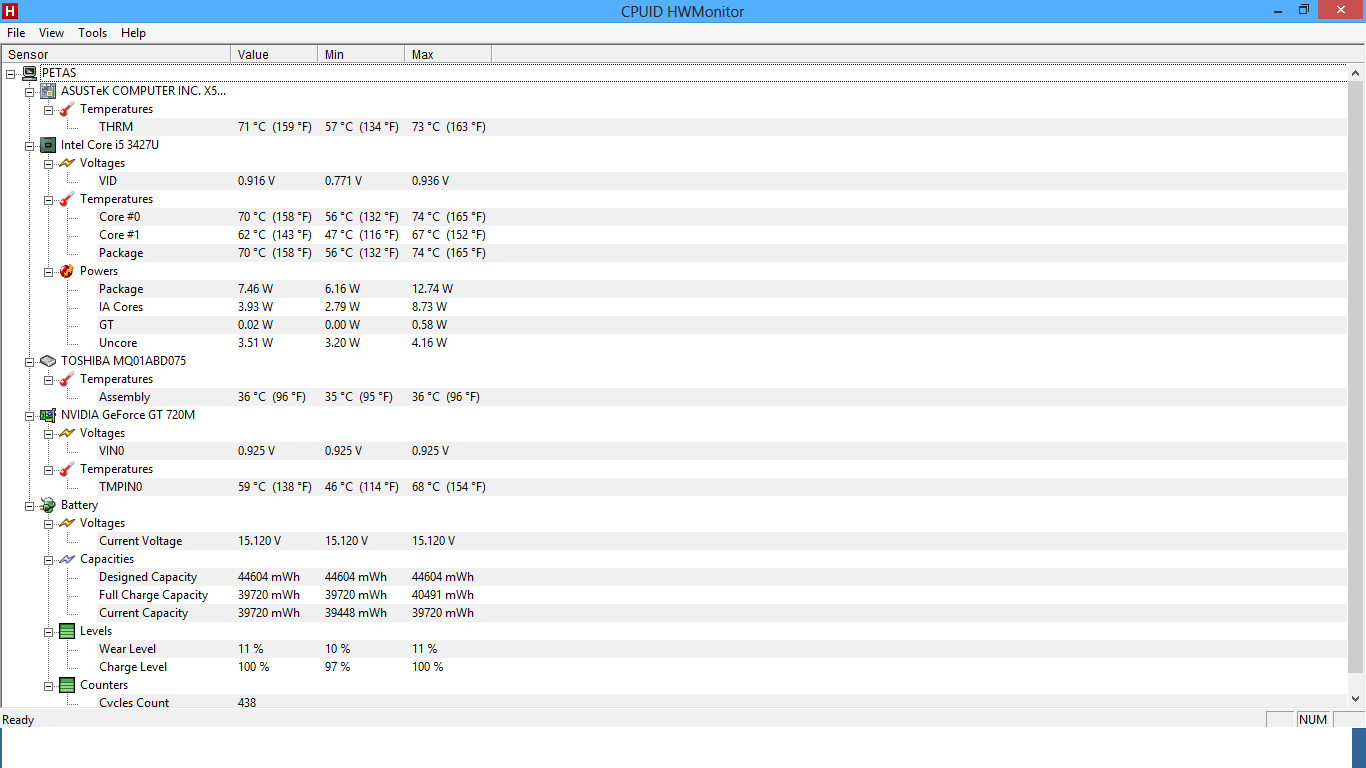Open the File menu

(x=16, y=33)
